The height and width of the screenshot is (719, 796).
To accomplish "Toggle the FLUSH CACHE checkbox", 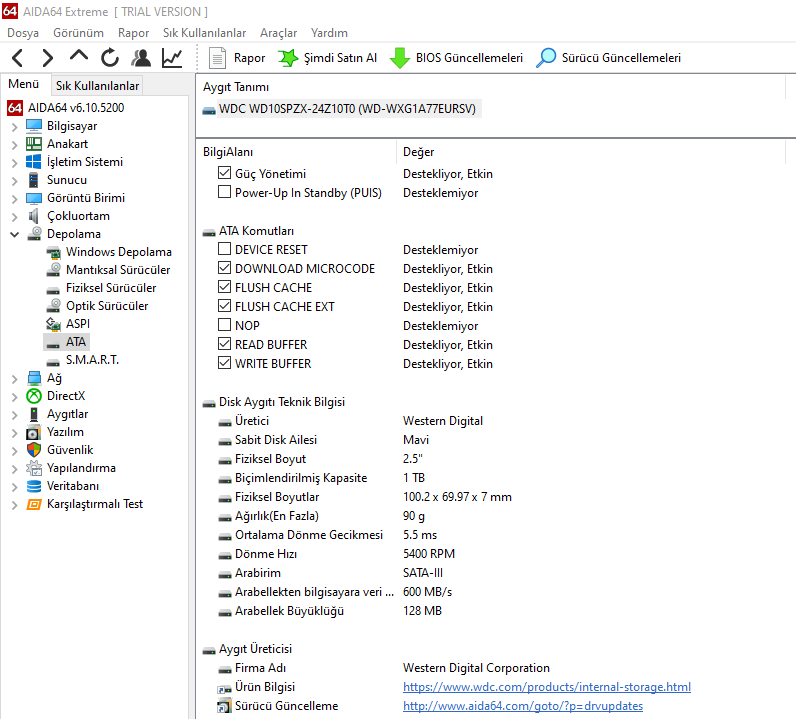I will click(224, 287).
